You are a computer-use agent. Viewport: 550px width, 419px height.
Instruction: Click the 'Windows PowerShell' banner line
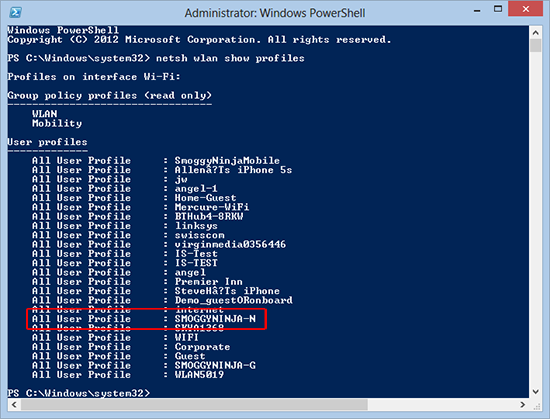63,30
